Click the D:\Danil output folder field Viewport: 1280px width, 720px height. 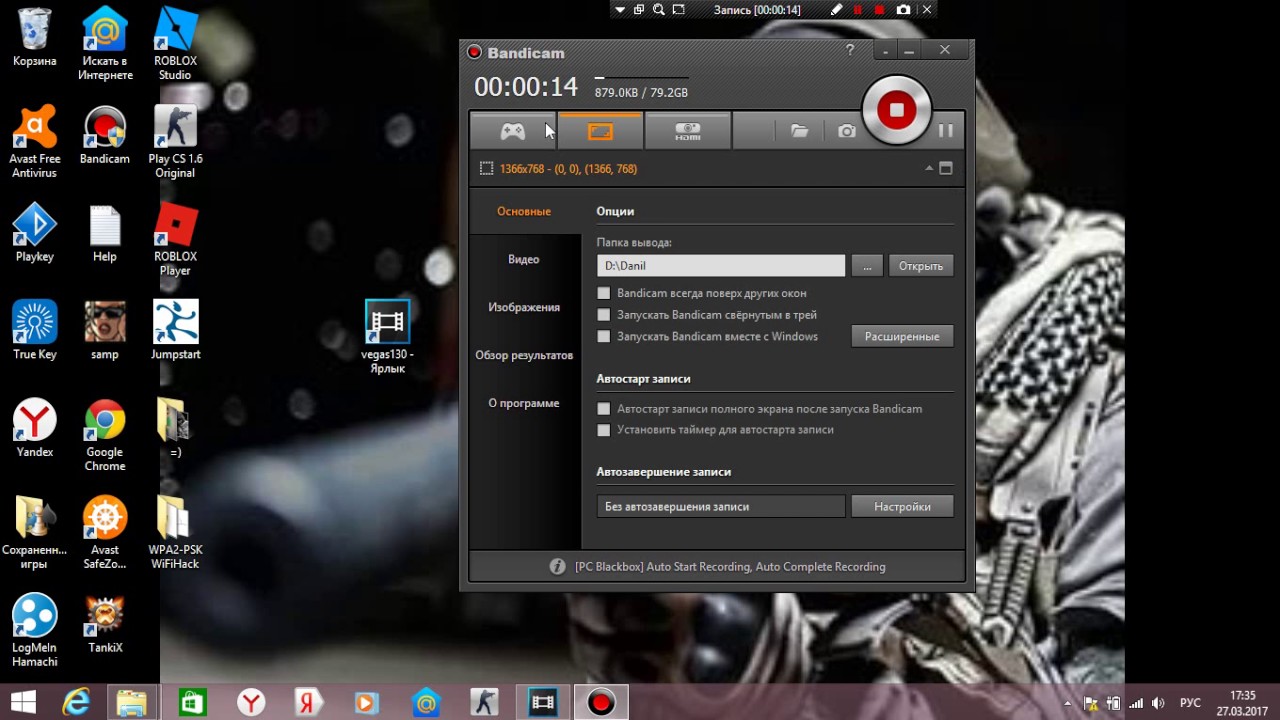(x=721, y=266)
